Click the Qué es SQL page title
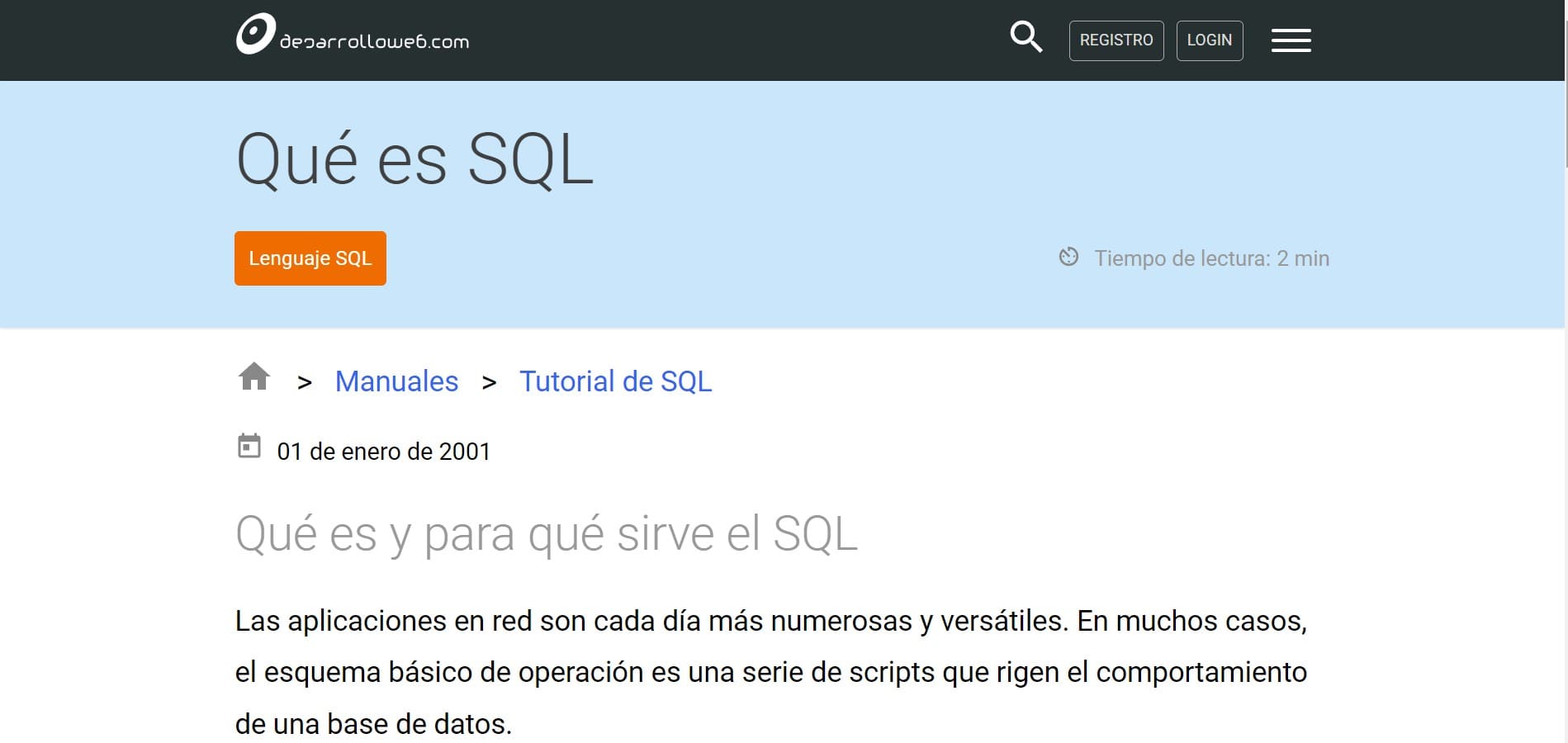The image size is (1568, 743). [415, 159]
